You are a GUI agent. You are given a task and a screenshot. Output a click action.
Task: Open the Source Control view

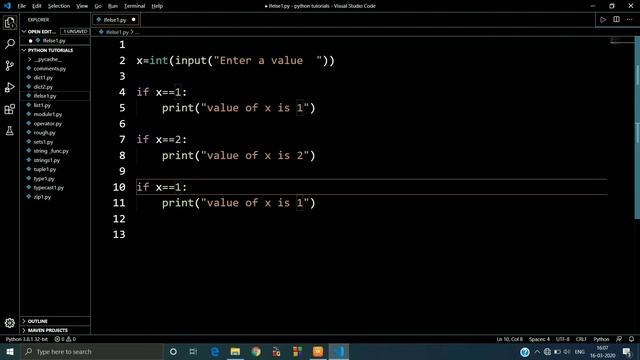[10, 66]
